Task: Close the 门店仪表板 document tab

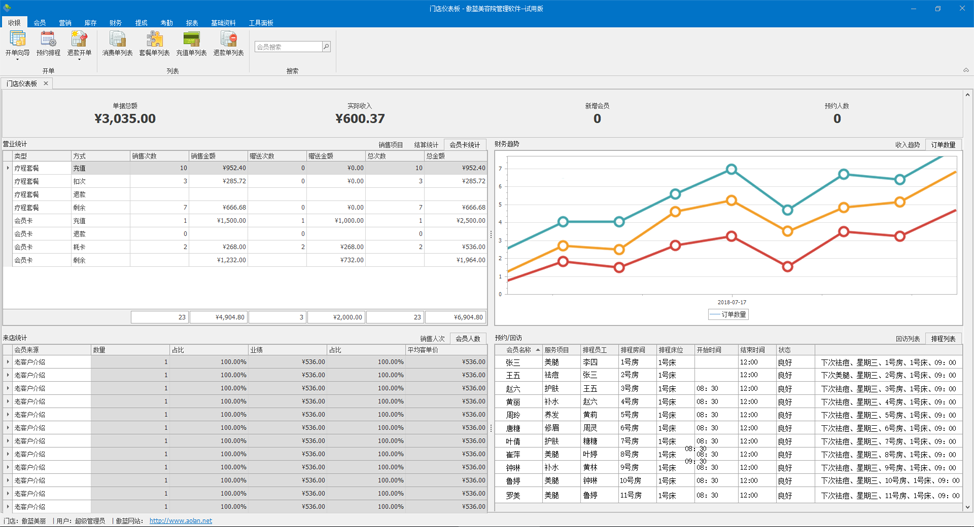Action: click(x=46, y=84)
